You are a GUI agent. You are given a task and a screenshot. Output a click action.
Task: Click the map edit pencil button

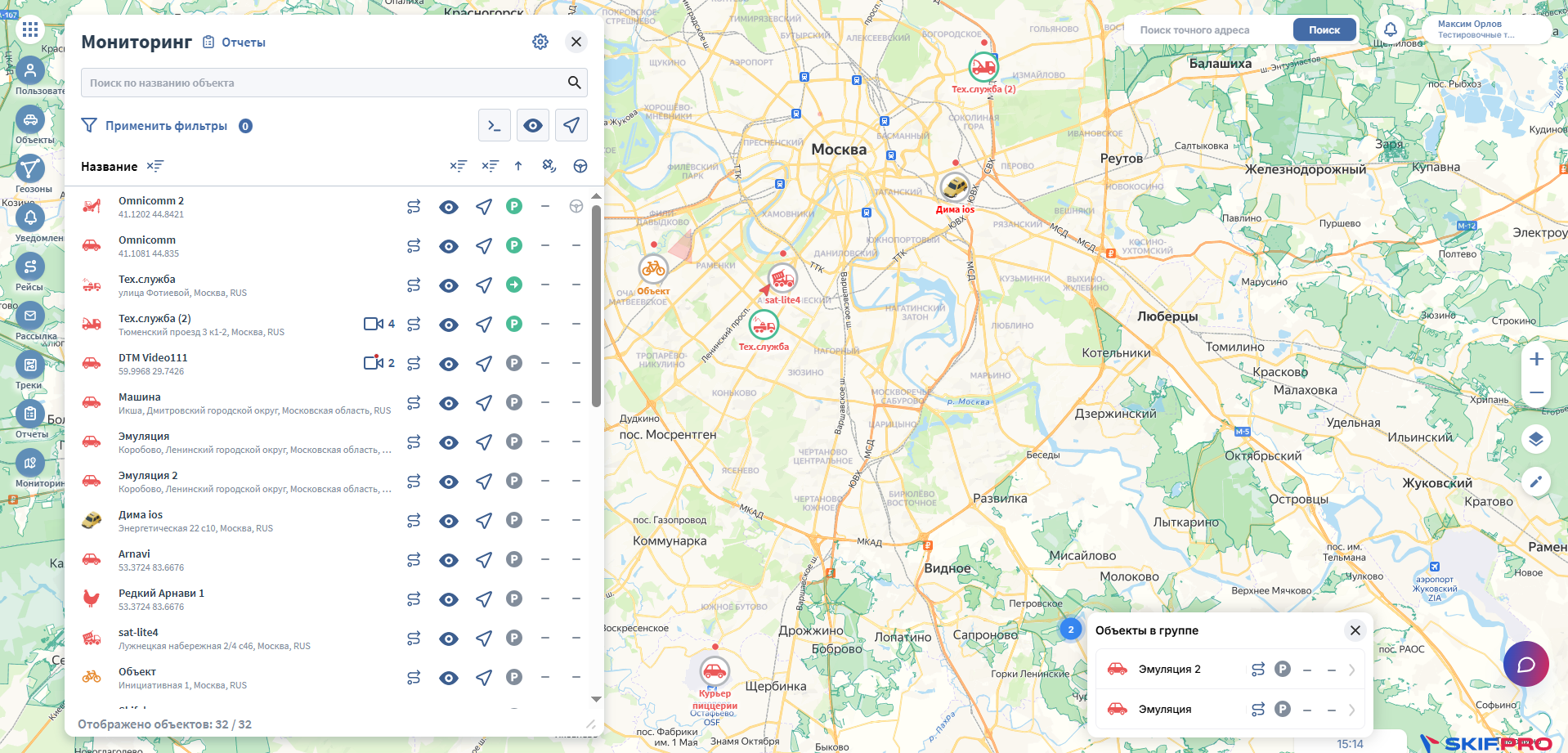coord(1536,482)
